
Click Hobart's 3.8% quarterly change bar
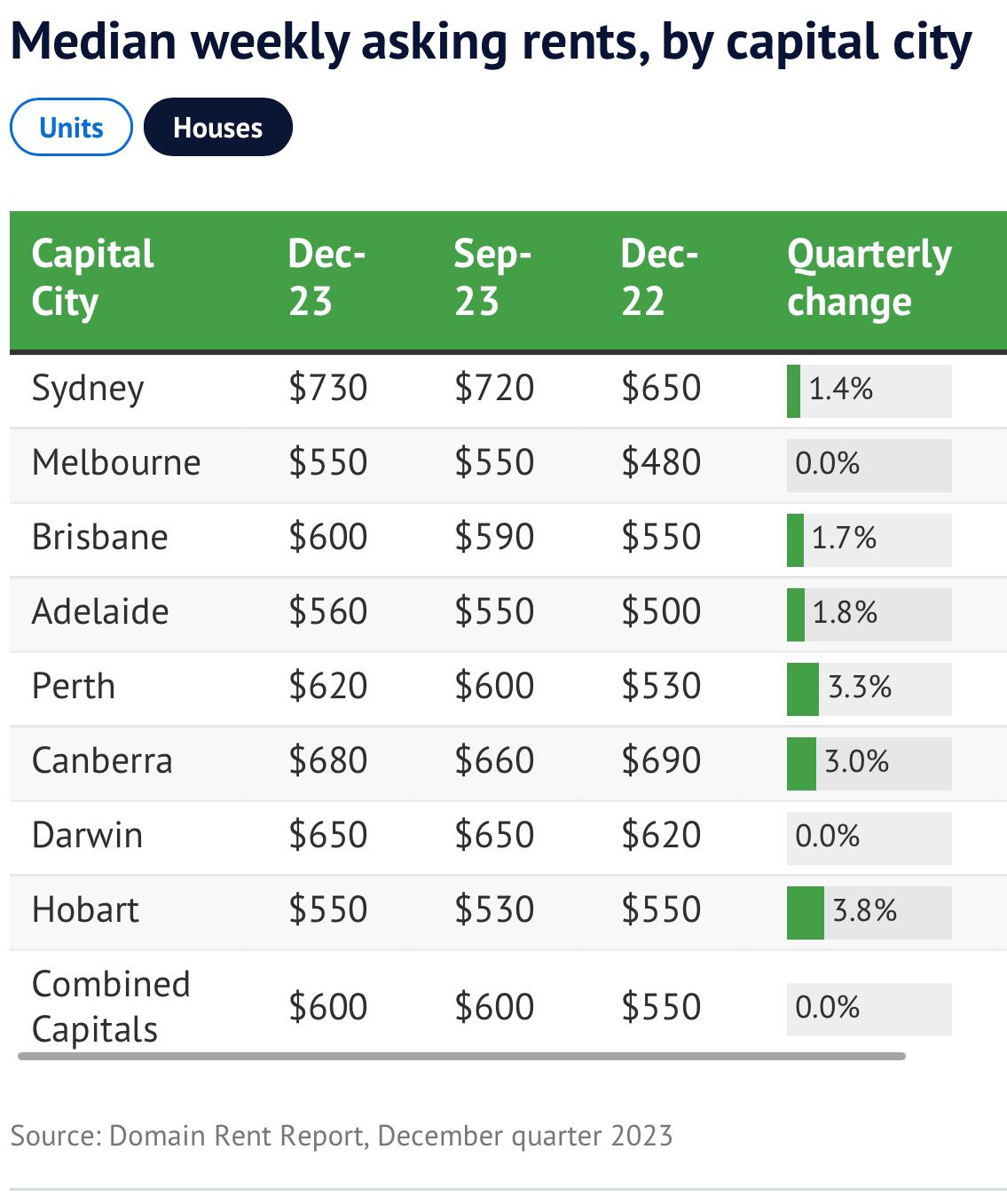point(869,912)
